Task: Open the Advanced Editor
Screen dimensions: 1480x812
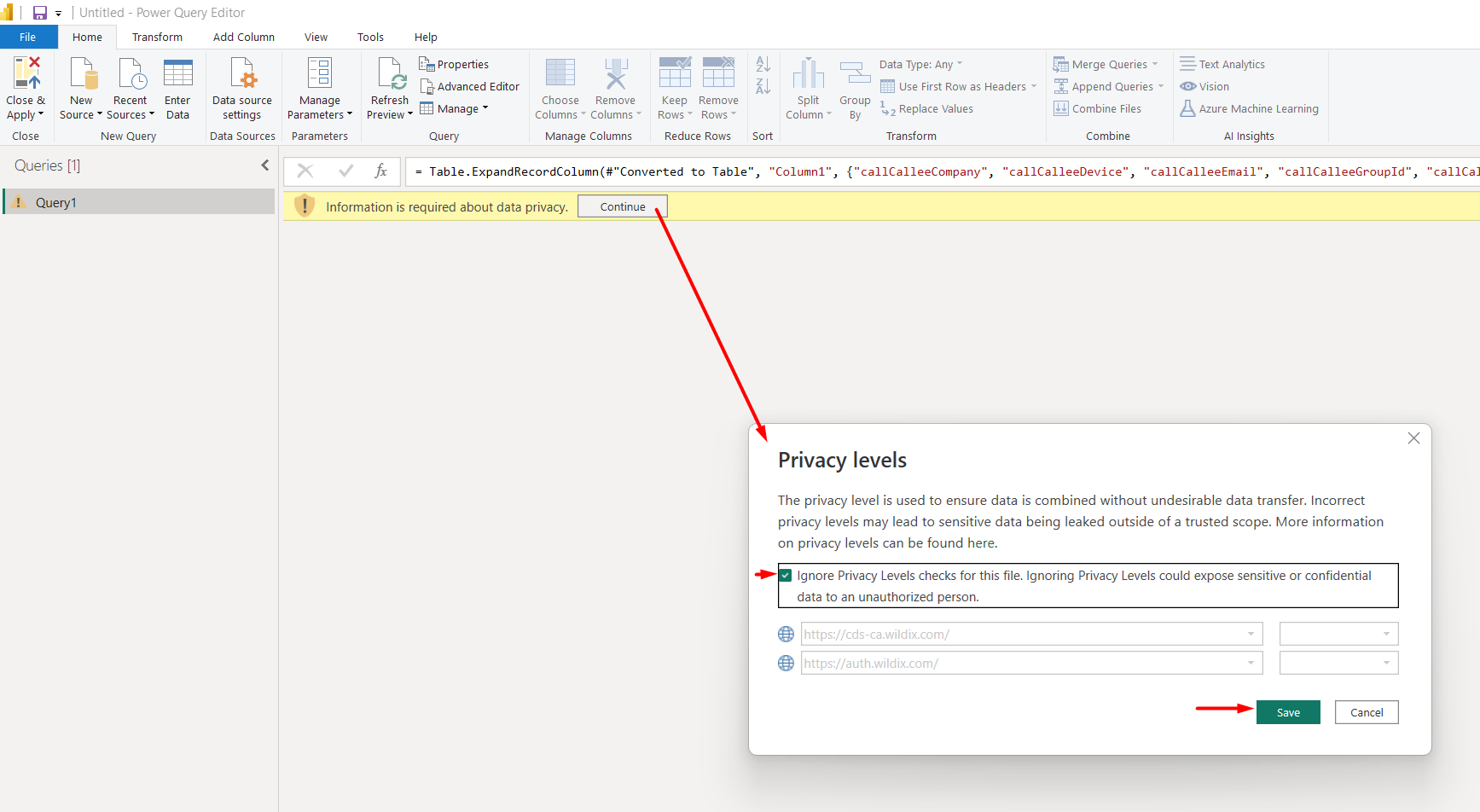Action: click(x=470, y=86)
